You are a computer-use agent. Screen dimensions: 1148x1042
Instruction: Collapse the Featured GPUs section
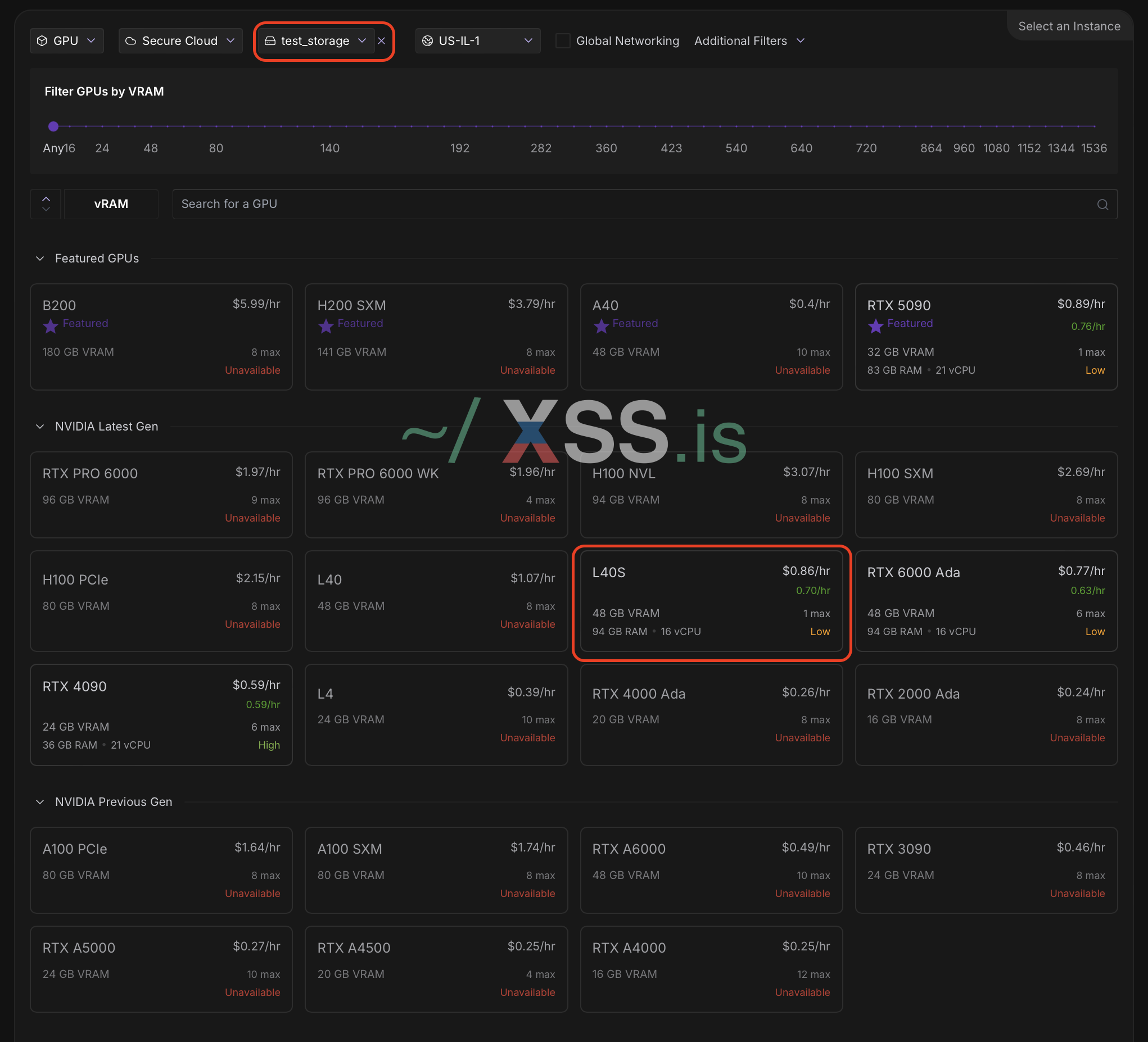(x=40, y=259)
